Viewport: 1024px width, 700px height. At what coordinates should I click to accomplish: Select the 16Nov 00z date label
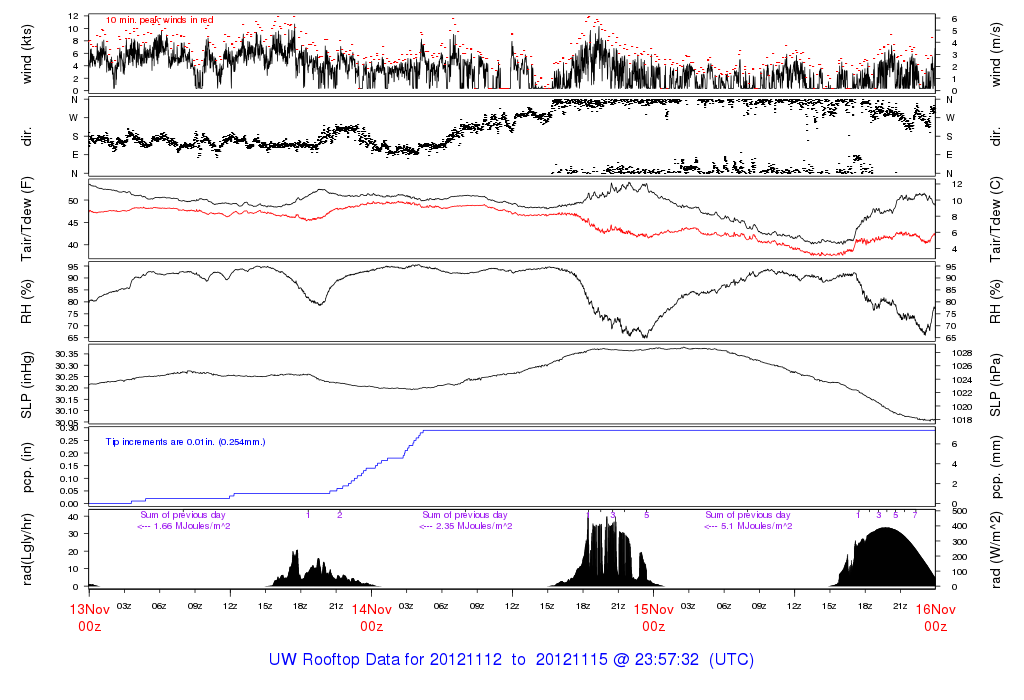pyautogui.click(x=935, y=617)
